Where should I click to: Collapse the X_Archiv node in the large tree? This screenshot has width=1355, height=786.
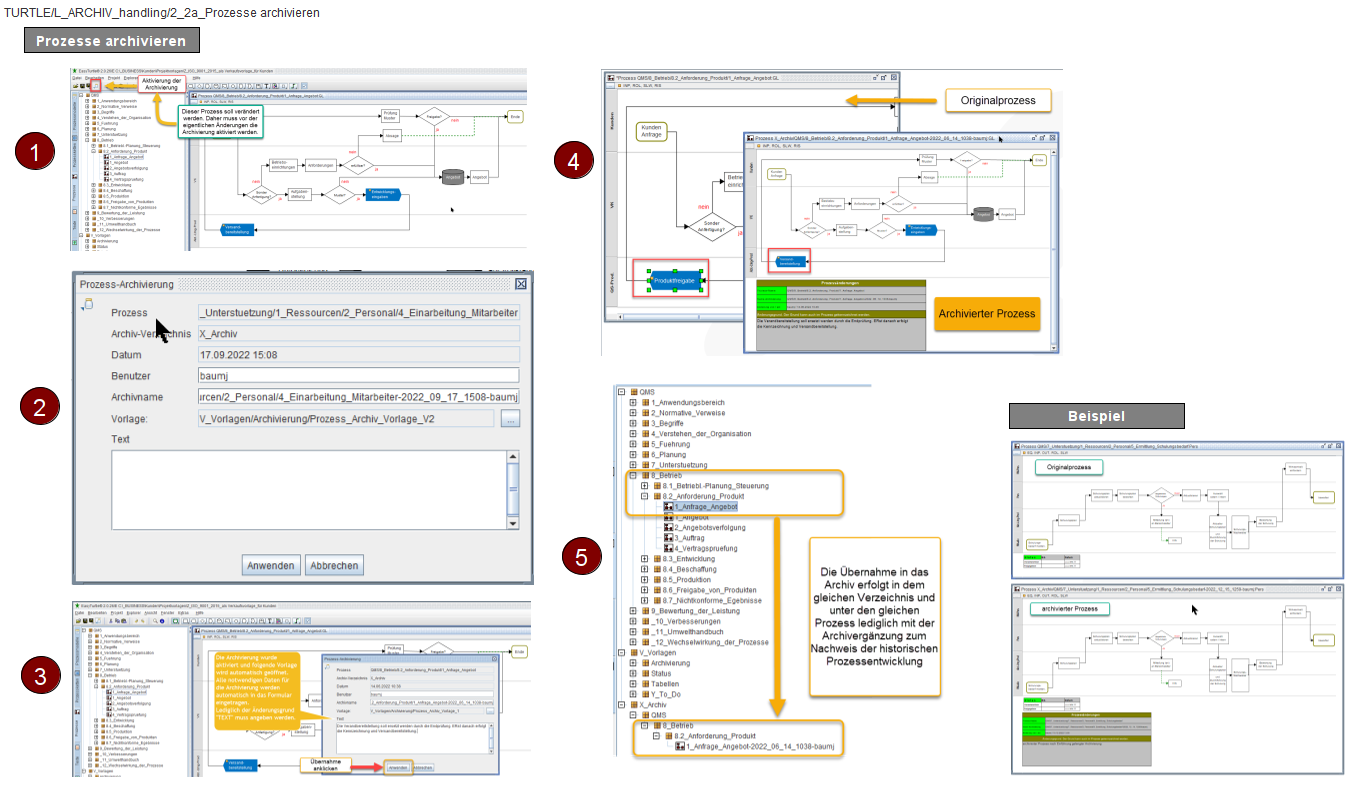click(621, 705)
